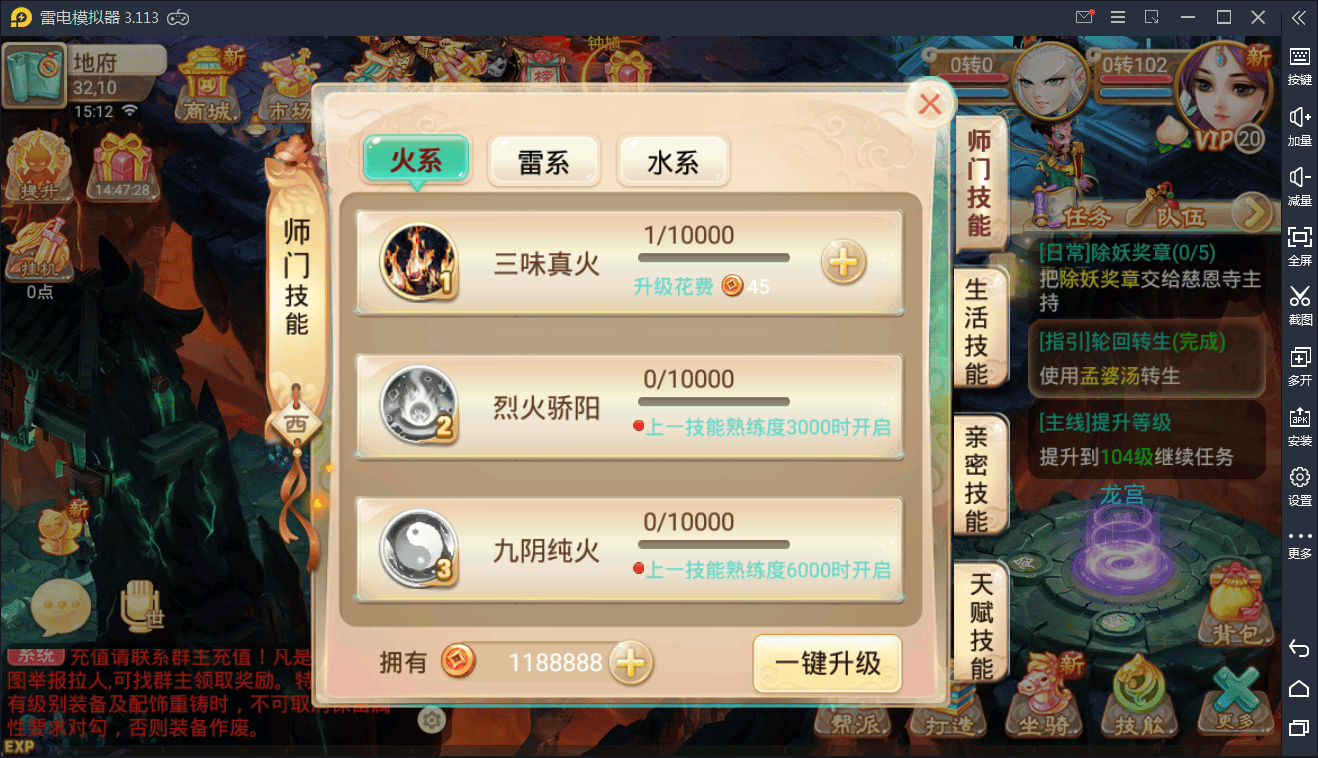Viewport: 1318px width, 758px height.
Task: Collapse the quest panel arrow button
Action: [1249, 212]
